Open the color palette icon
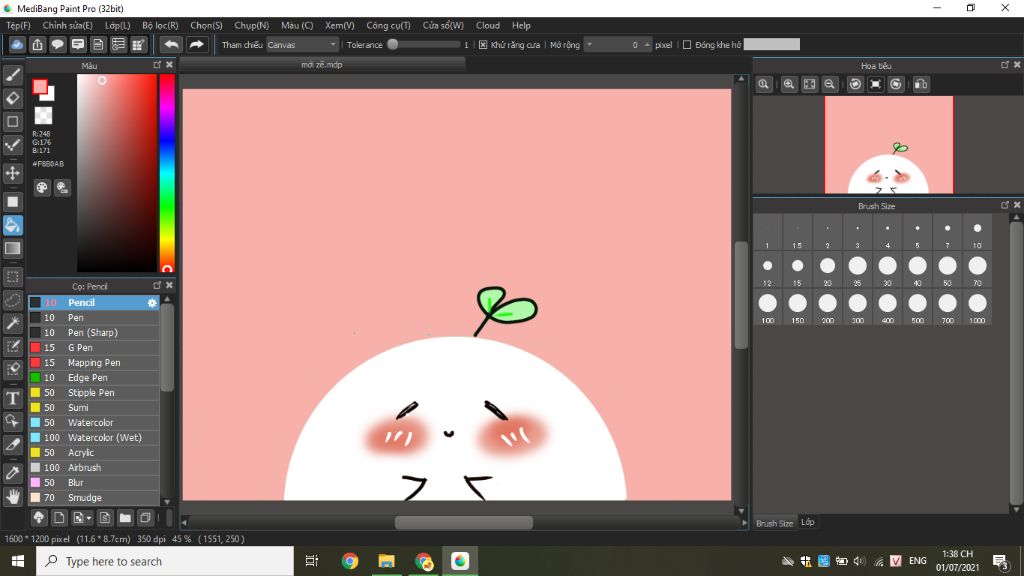The height and width of the screenshot is (576, 1024). [x=42, y=188]
